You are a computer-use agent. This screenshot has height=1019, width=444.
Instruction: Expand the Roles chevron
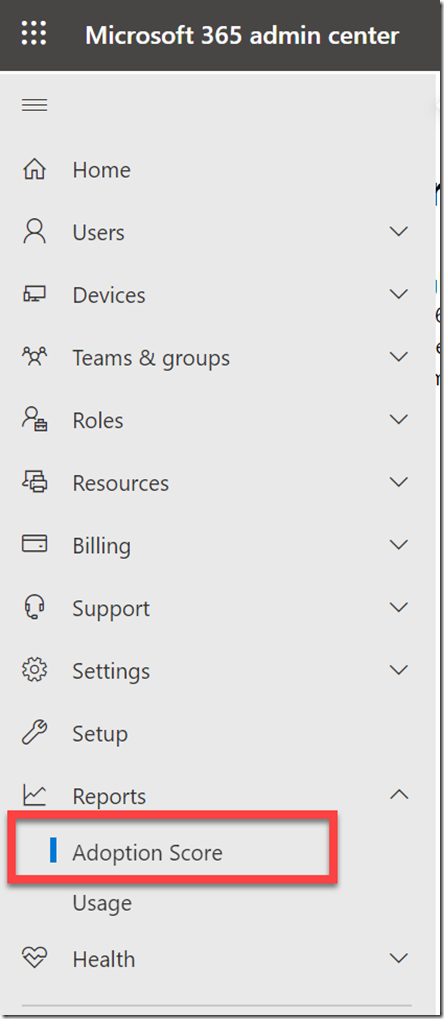coord(398,419)
